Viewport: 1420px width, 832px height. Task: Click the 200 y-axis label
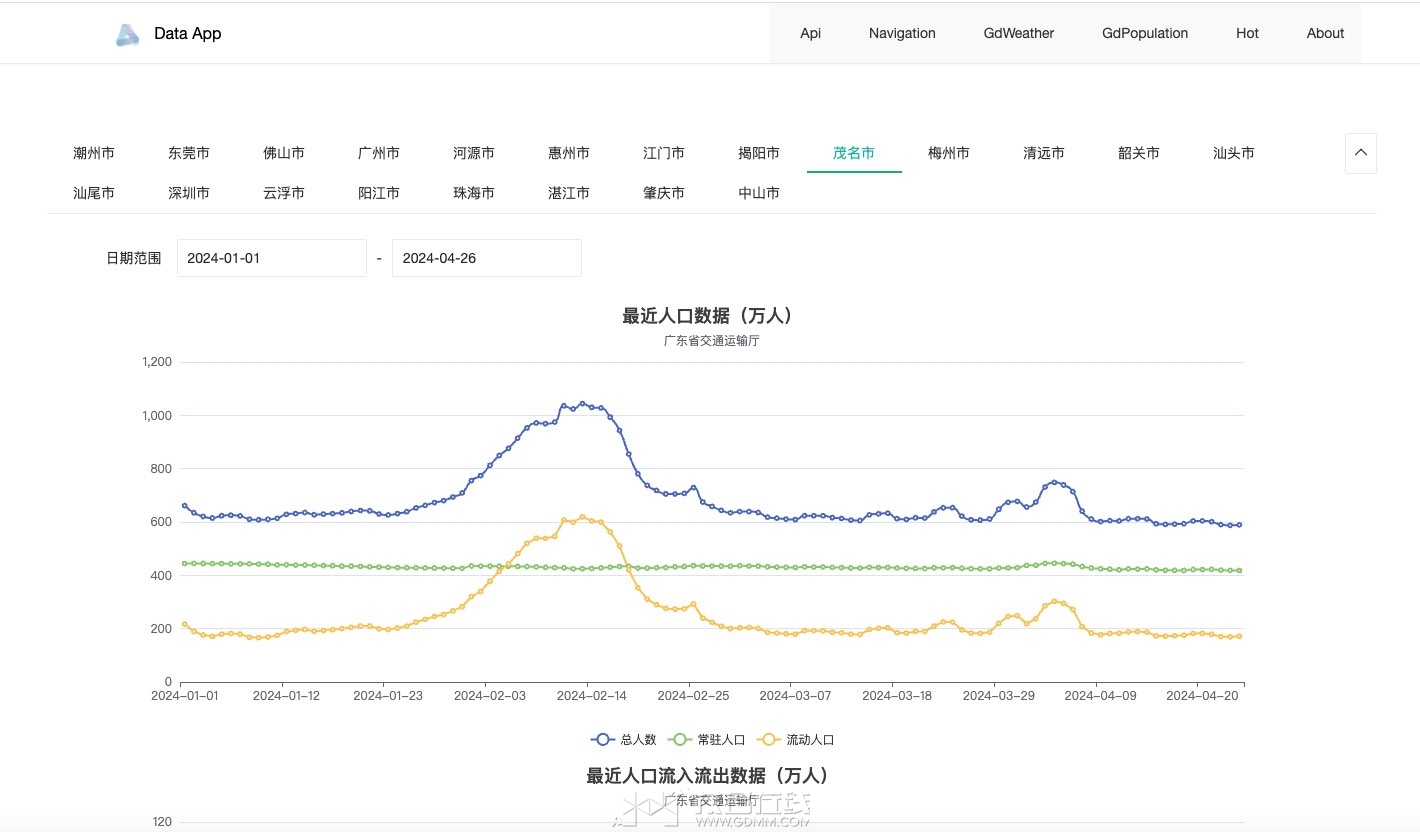point(161,629)
